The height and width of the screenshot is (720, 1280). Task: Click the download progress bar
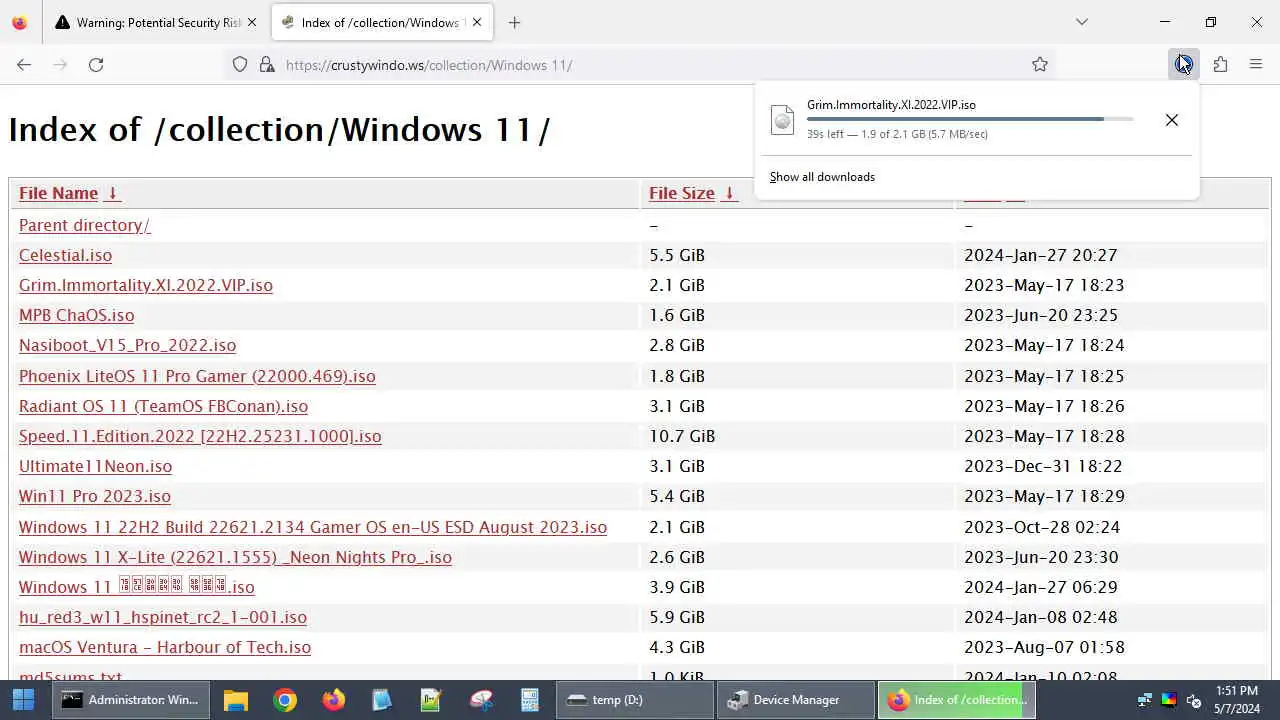coord(970,119)
